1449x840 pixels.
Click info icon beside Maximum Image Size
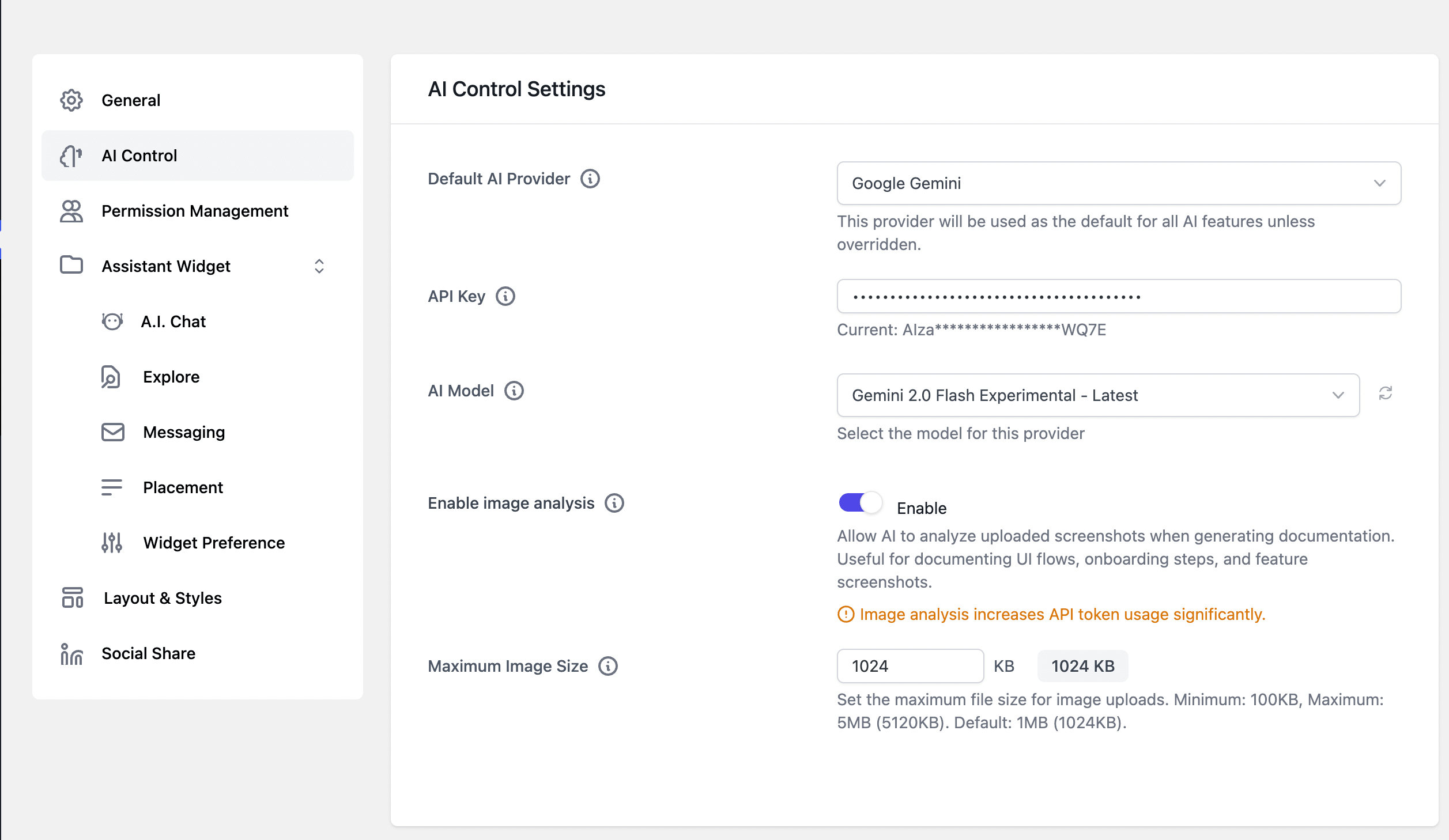[607, 666]
